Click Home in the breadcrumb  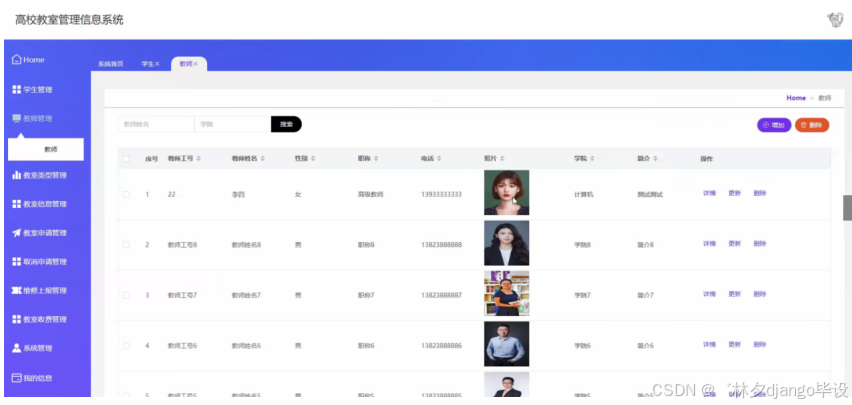coord(796,98)
